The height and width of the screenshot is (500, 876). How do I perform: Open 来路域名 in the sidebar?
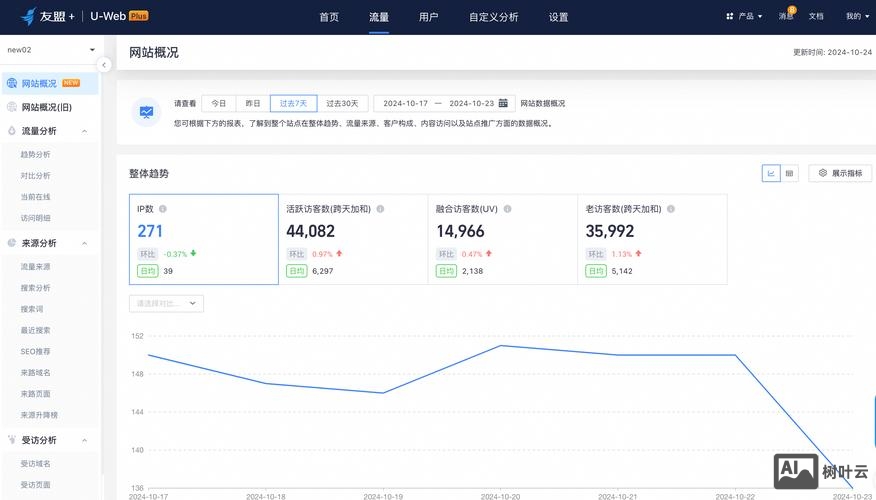pos(35,373)
